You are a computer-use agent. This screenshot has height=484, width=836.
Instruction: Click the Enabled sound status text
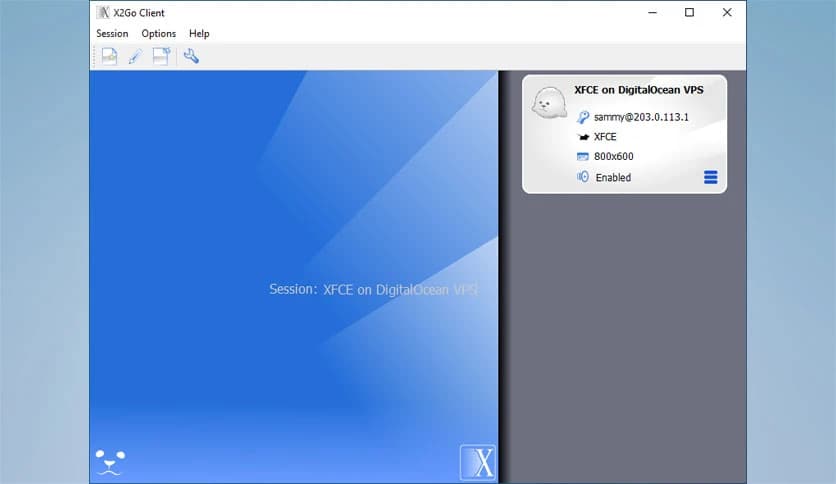point(613,178)
